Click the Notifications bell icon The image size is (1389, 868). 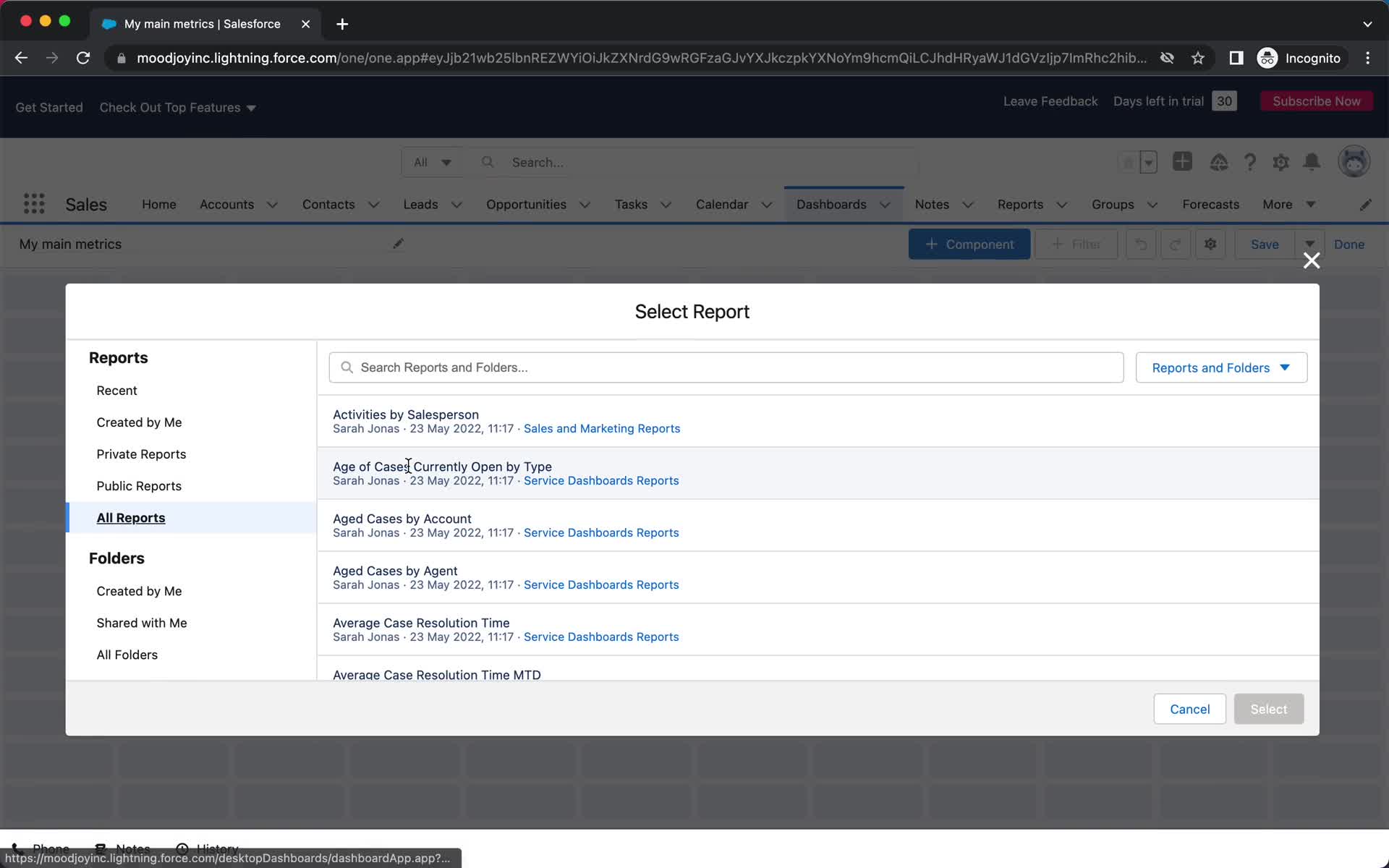(1312, 162)
